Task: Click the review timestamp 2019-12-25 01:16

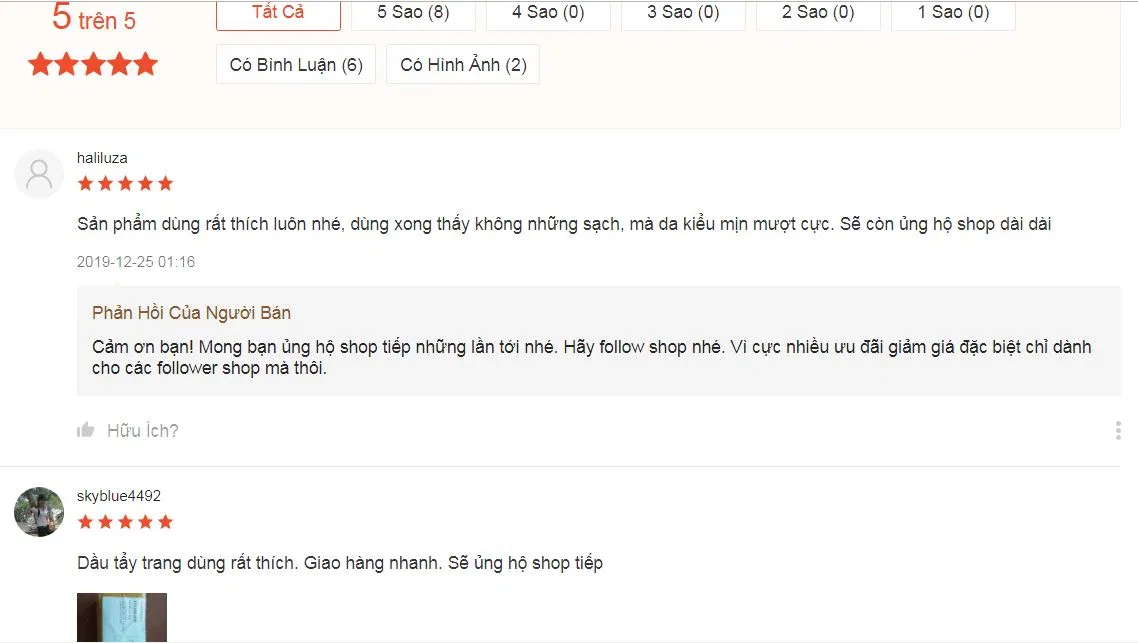Action: pyautogui.click(x=137, y=261)
